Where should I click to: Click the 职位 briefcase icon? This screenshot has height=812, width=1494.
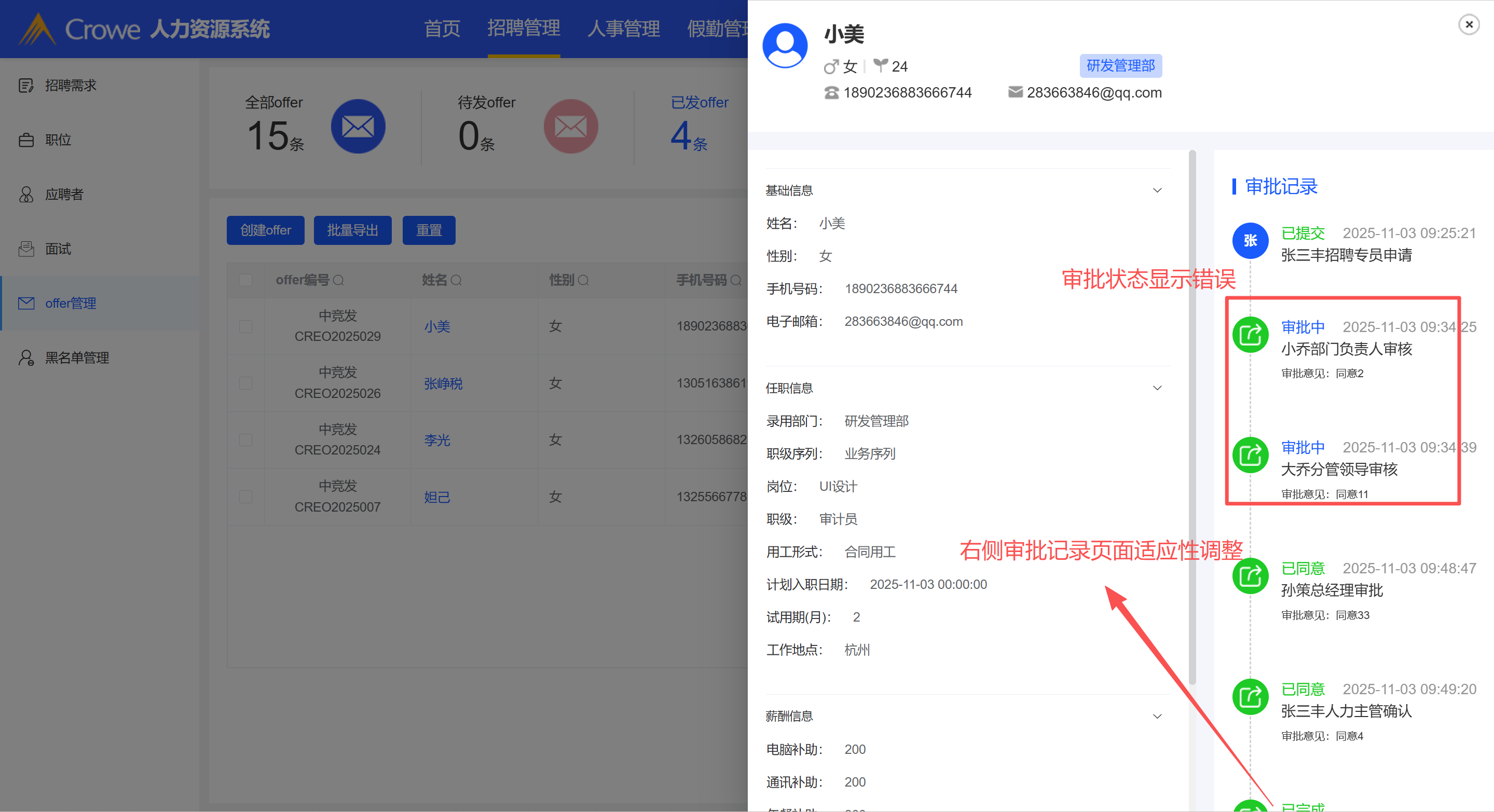pyautogui.click(x=26, y=141)
